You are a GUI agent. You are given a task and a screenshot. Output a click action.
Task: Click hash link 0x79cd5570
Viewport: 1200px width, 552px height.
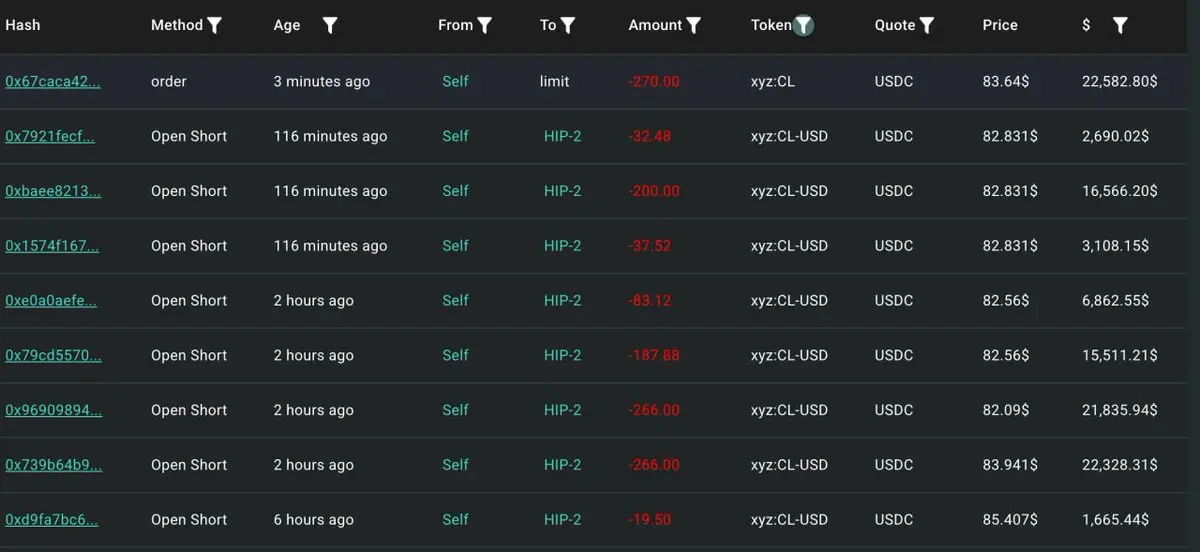click(53, 356)
